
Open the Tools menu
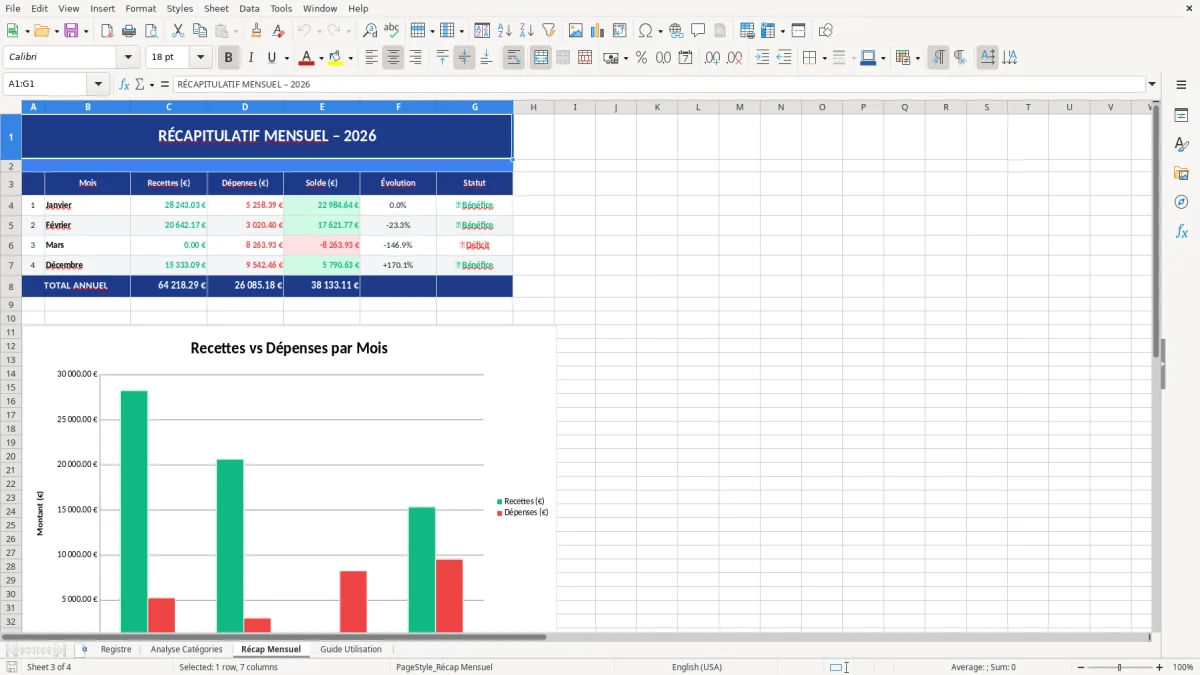click(x=281, y=8)
